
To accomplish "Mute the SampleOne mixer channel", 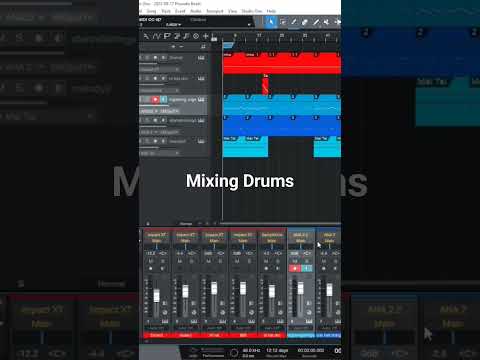I will tap(266, 261).
